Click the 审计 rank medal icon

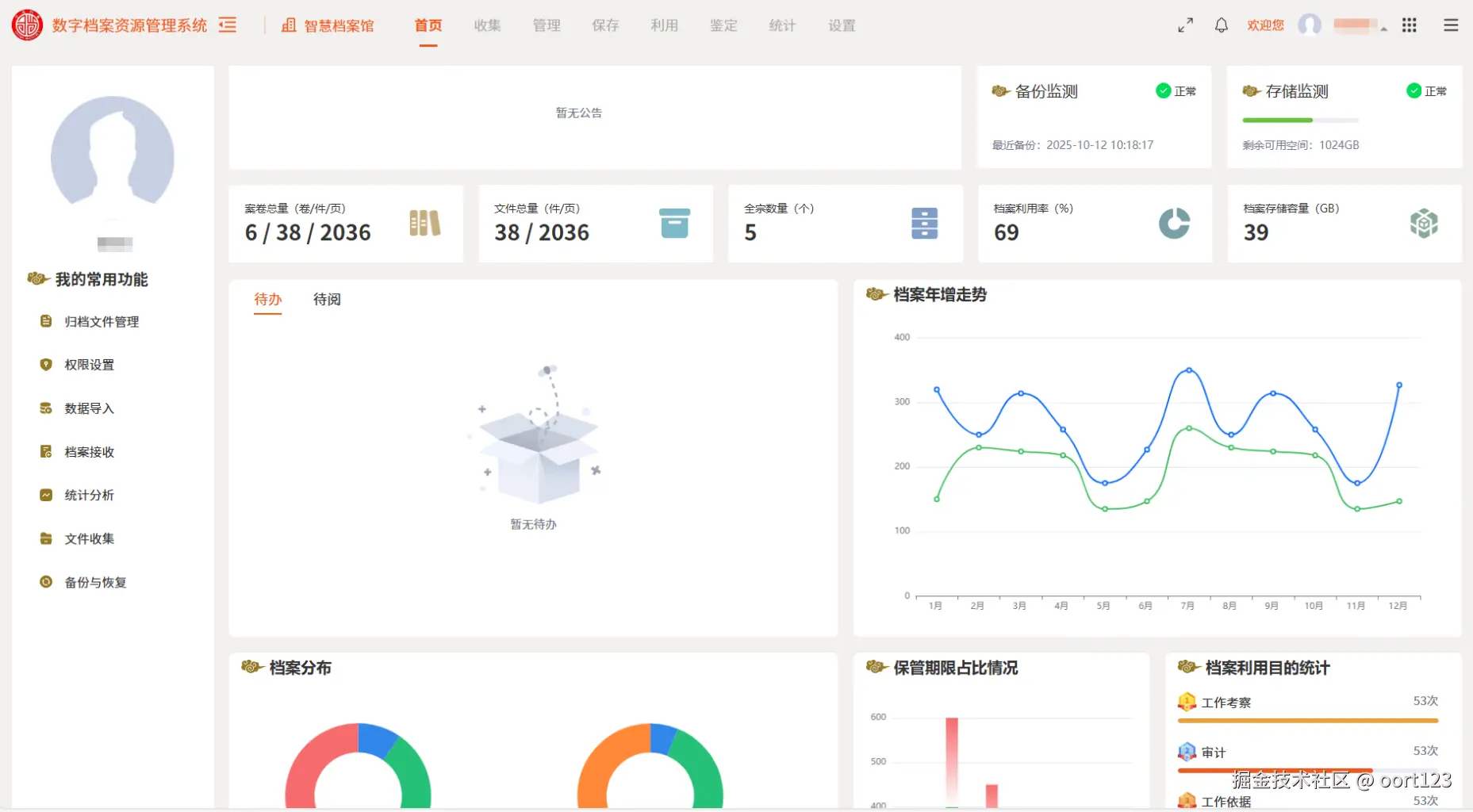click(x=1187, y=752)
